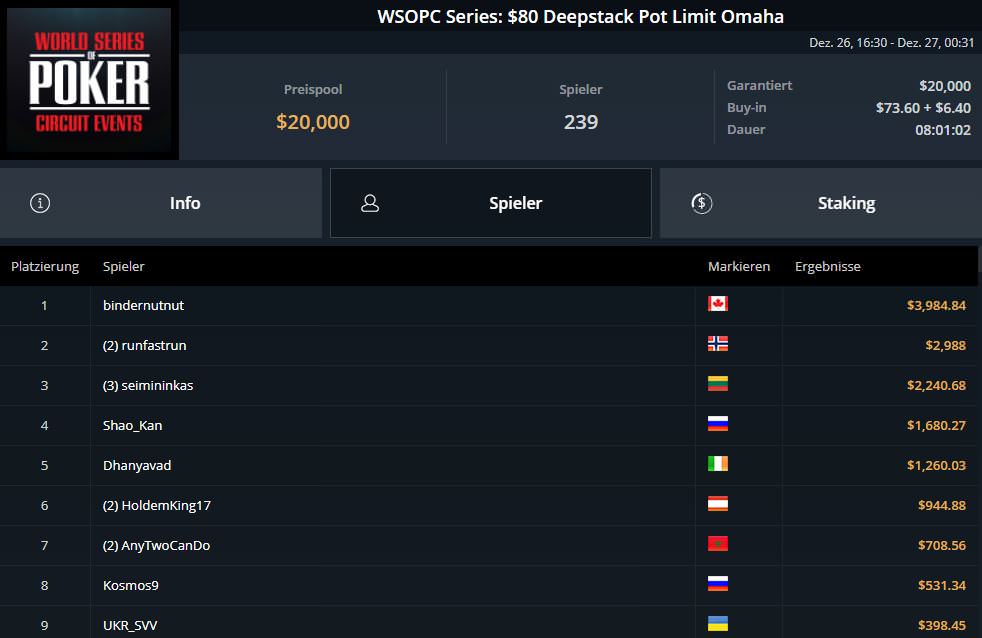Image resolution: width=982 pixels, height=638 pixels.
Task: Sort by Platzierung column header
Action: [x=45, y=267]
